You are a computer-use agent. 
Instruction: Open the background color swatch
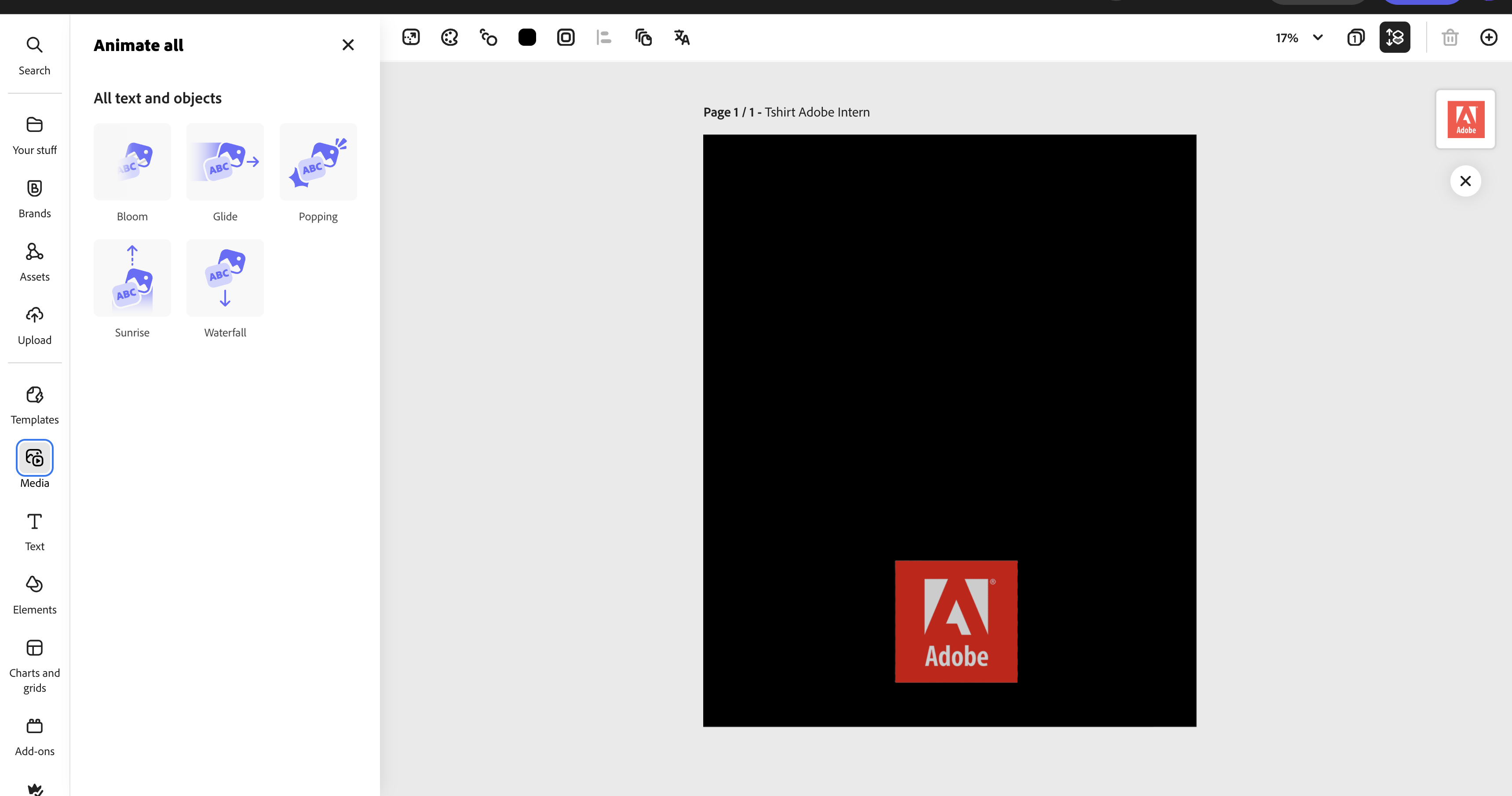point(527,37)
